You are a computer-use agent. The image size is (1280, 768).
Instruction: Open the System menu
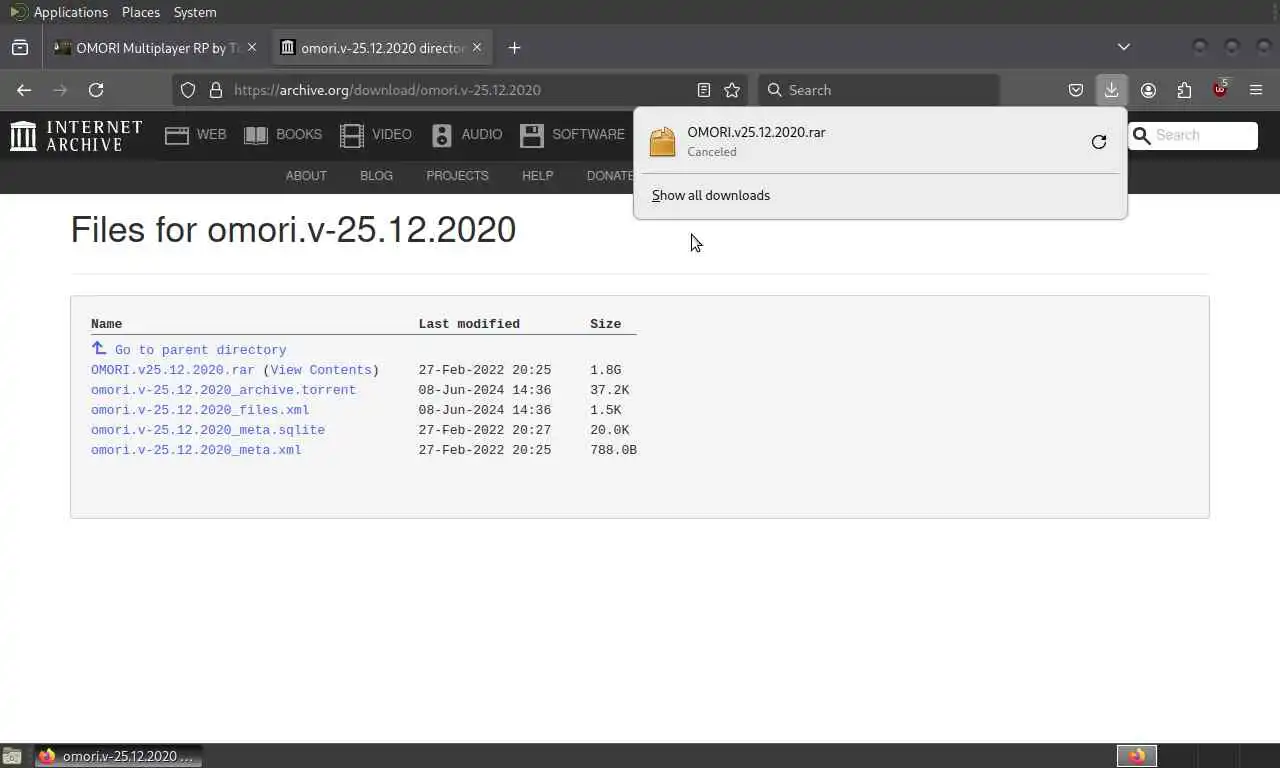[195, 12]
